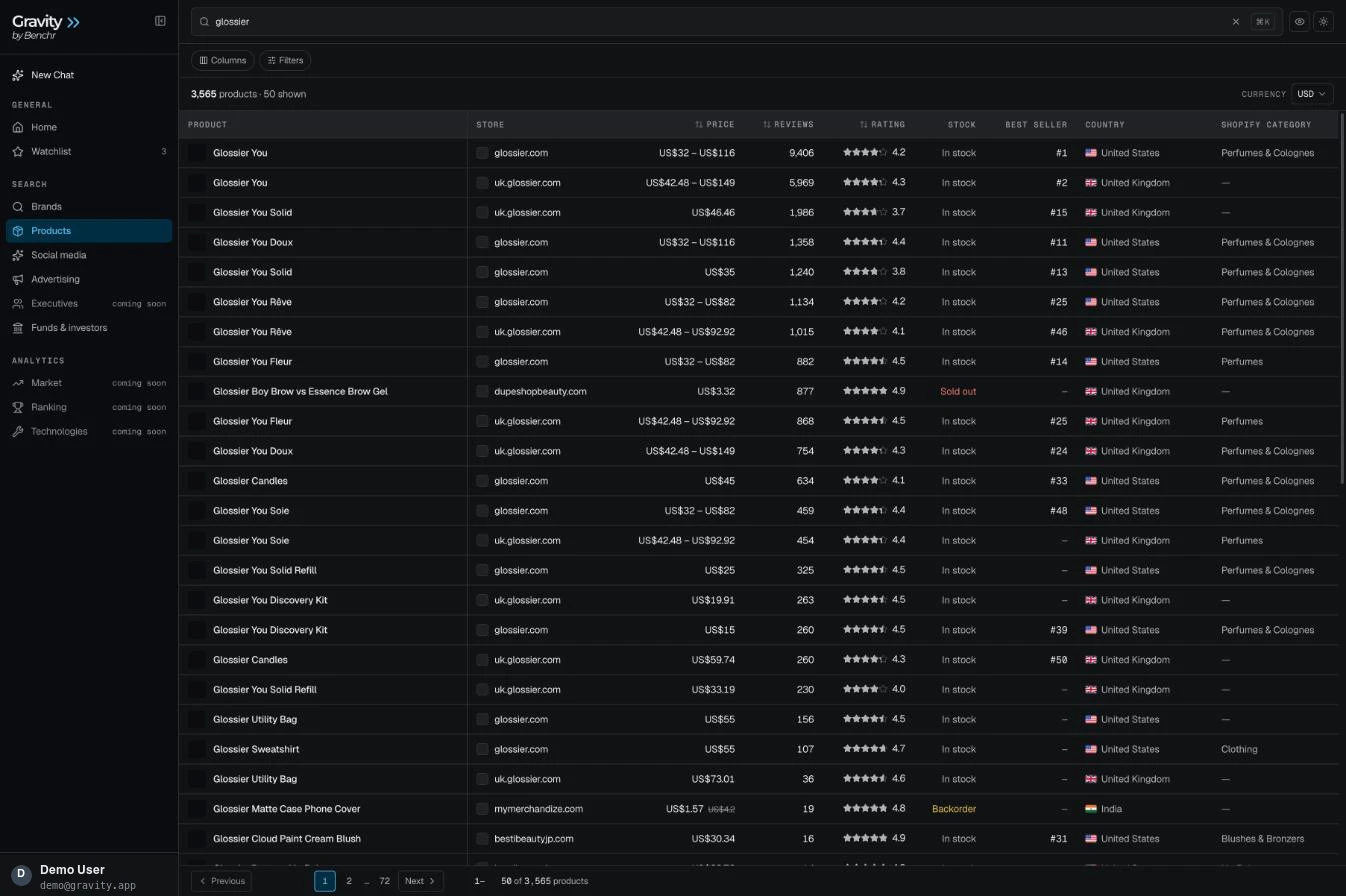
Task: Click the mymerchandize.com store link
Action: 538,809
